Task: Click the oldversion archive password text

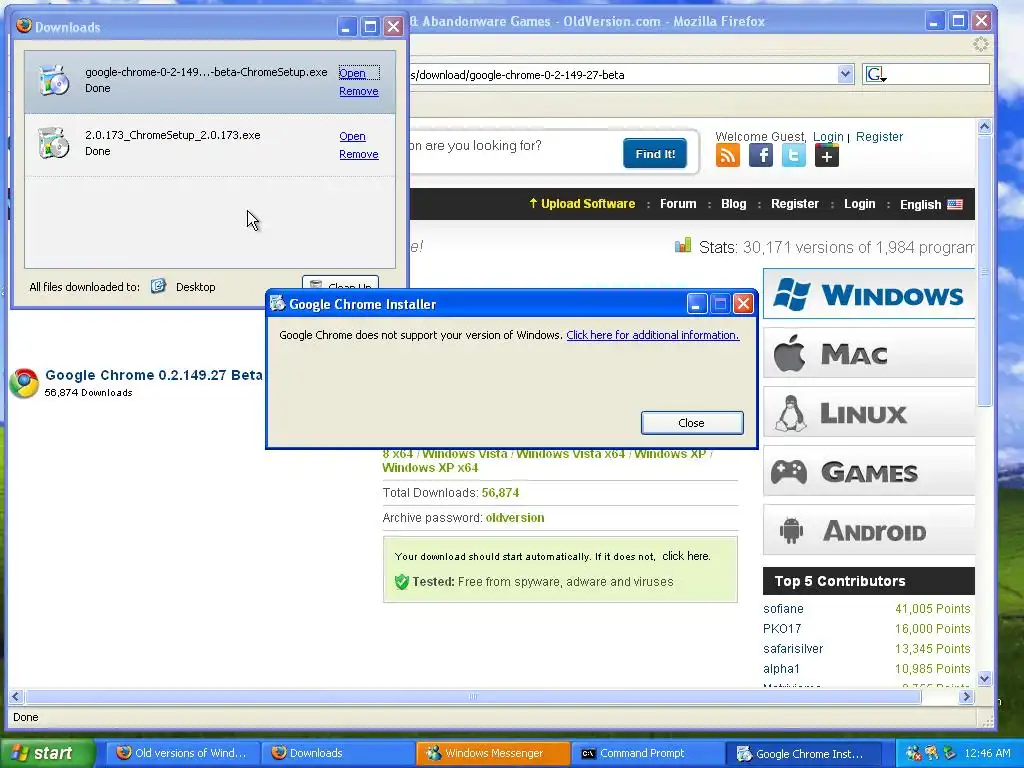Action: pos(515,518)
